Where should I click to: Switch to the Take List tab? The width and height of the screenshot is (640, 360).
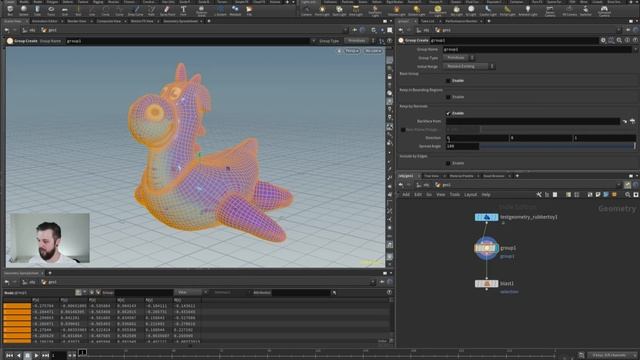428,21
